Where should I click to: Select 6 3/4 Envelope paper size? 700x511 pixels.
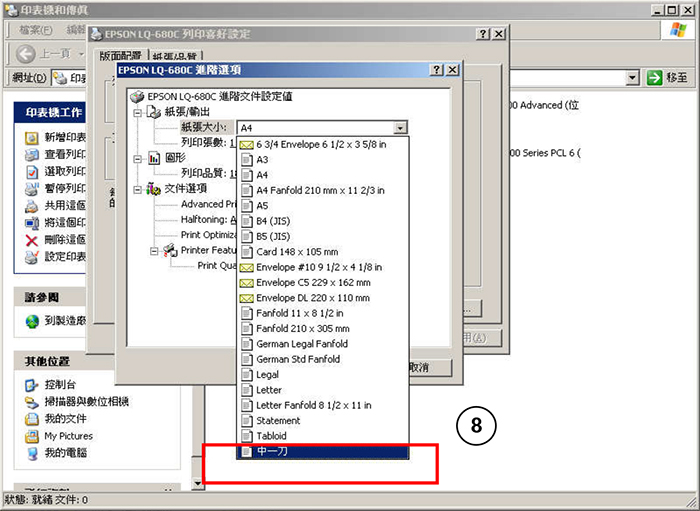coord(322,145)
